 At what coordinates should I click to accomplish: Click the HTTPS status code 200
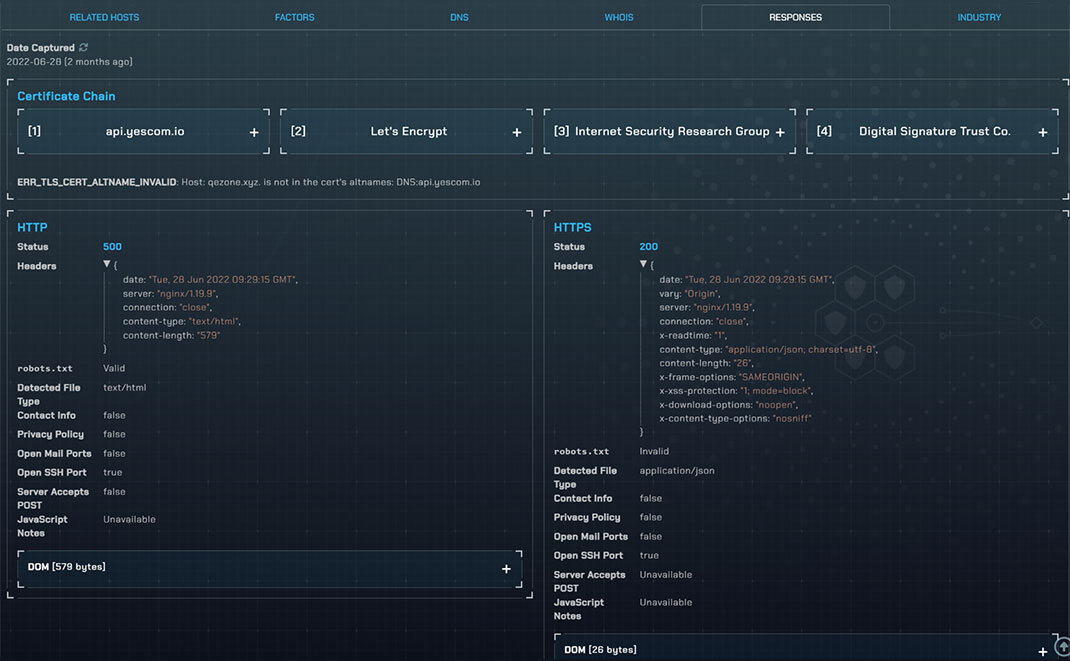pos(649,246)
